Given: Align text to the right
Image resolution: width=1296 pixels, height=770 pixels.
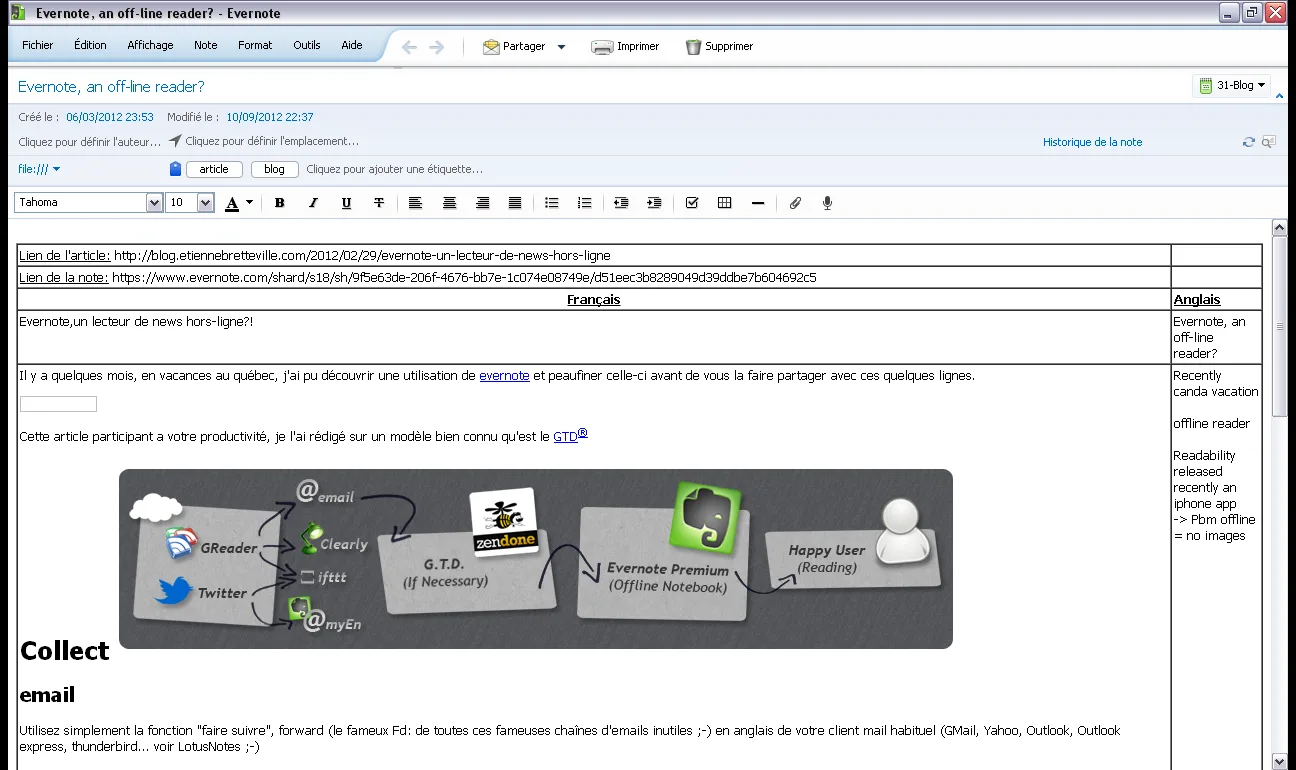Looking at the screenshot, I should [x=483, y=203].
